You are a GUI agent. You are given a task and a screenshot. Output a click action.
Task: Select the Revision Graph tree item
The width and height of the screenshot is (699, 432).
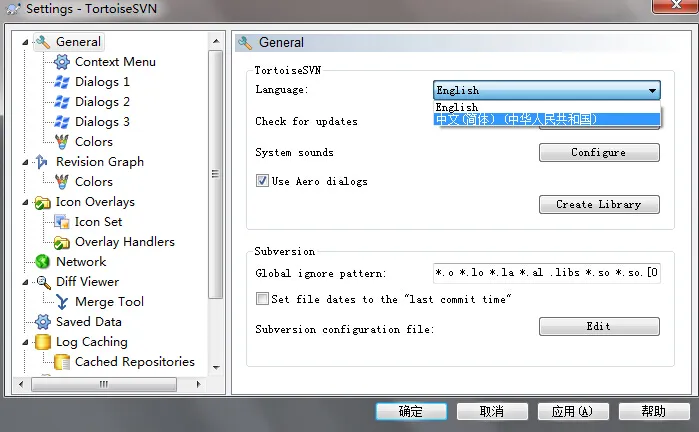pos(100,162)
